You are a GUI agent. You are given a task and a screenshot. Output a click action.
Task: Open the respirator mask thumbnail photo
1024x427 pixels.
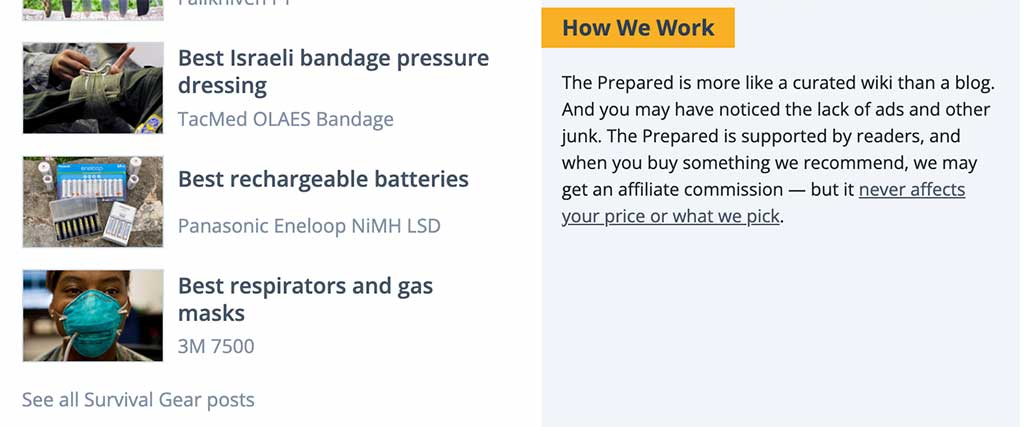[x=92, y=315]
